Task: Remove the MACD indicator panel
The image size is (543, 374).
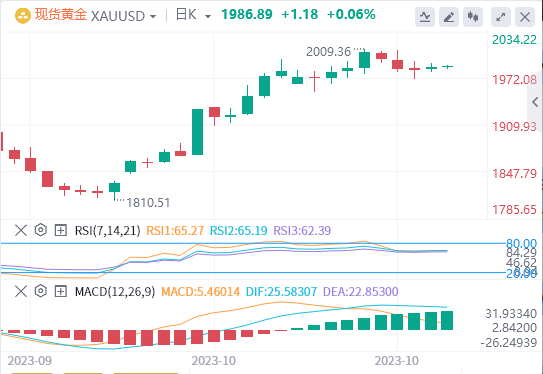Action: 21,291
